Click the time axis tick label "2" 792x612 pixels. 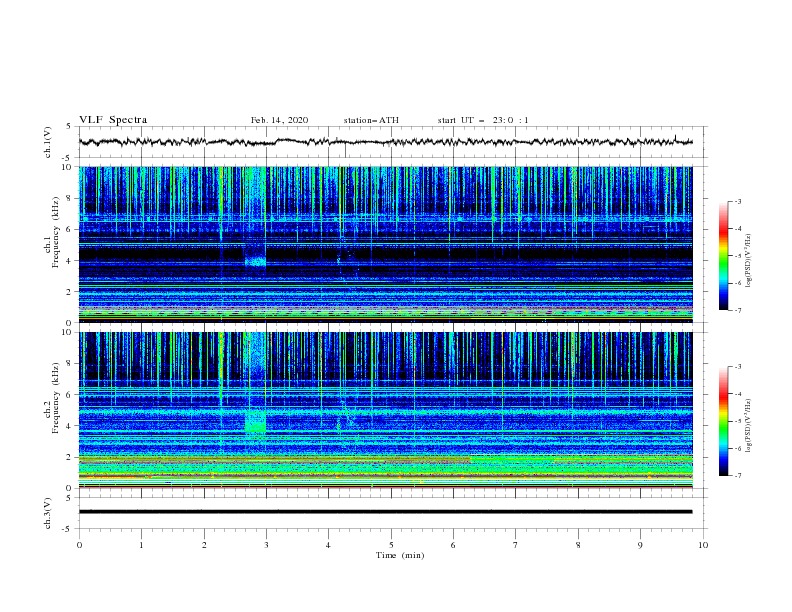(204, 545)
